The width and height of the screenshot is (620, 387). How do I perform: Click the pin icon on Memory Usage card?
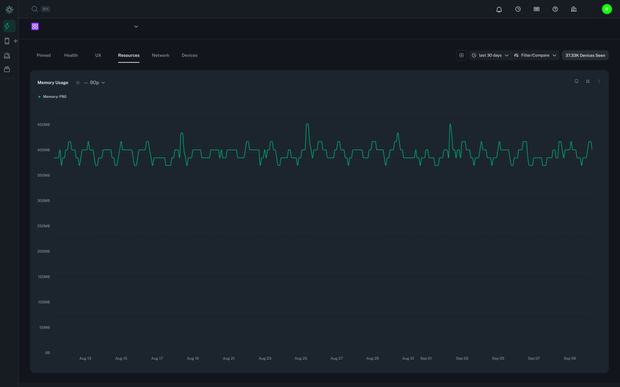(576, 81)
